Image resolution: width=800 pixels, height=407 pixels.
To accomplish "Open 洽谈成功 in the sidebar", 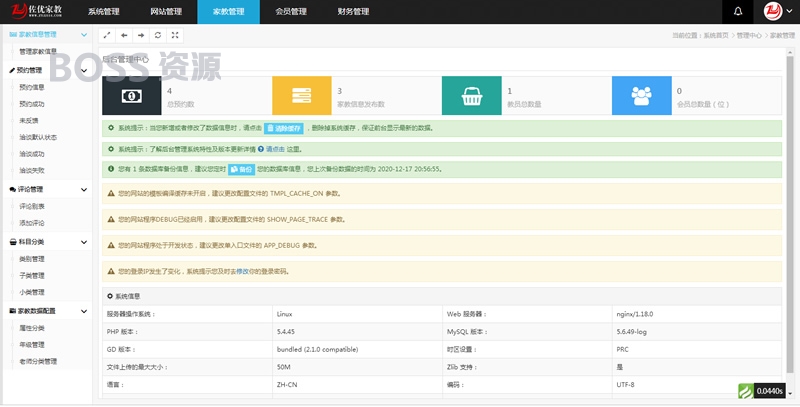I will tap(32, 154).
